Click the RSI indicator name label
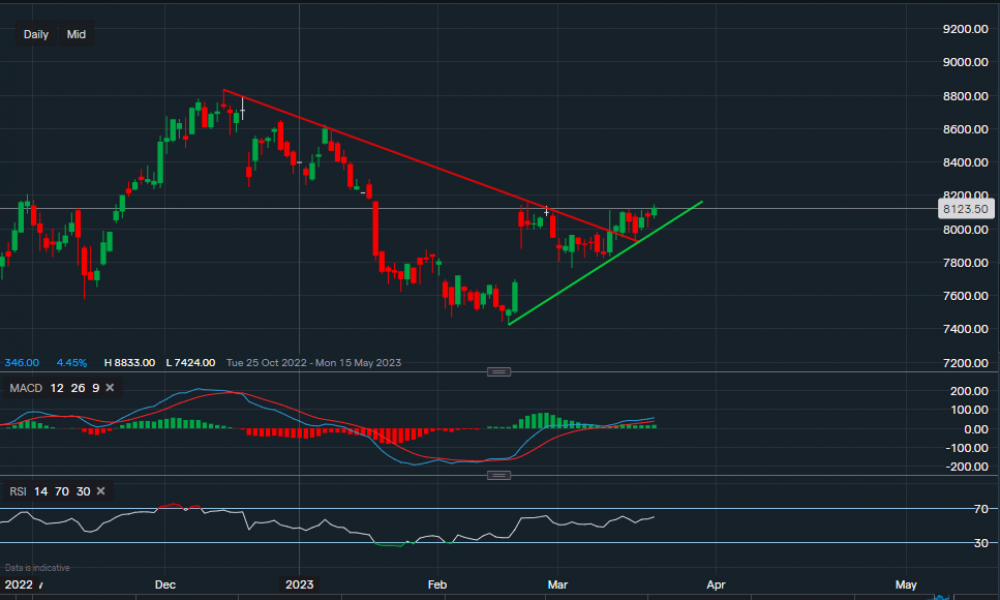Screen dimensions: 1000x600 [x=16, y=491]
